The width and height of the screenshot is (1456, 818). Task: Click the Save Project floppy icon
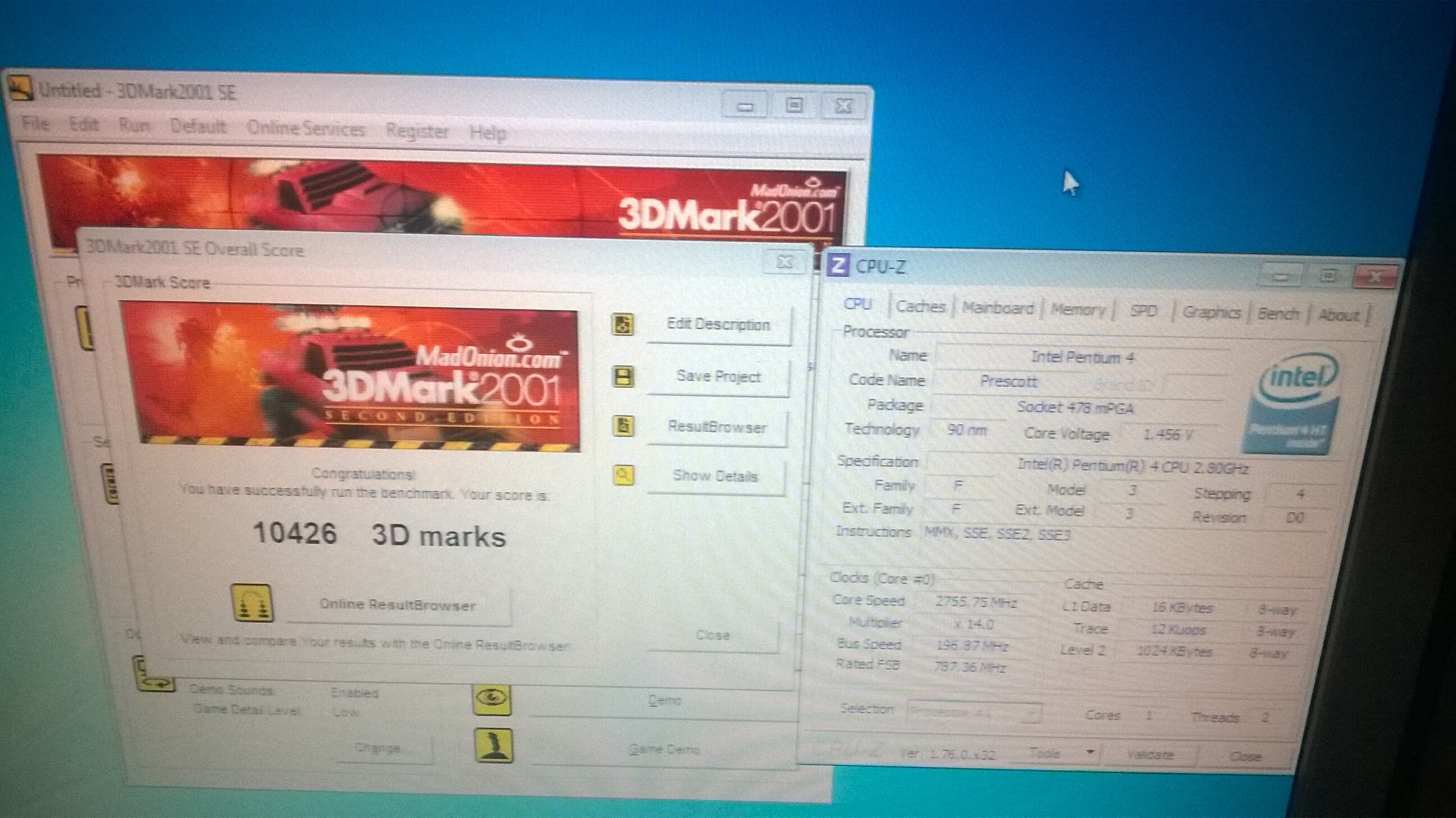624,376
